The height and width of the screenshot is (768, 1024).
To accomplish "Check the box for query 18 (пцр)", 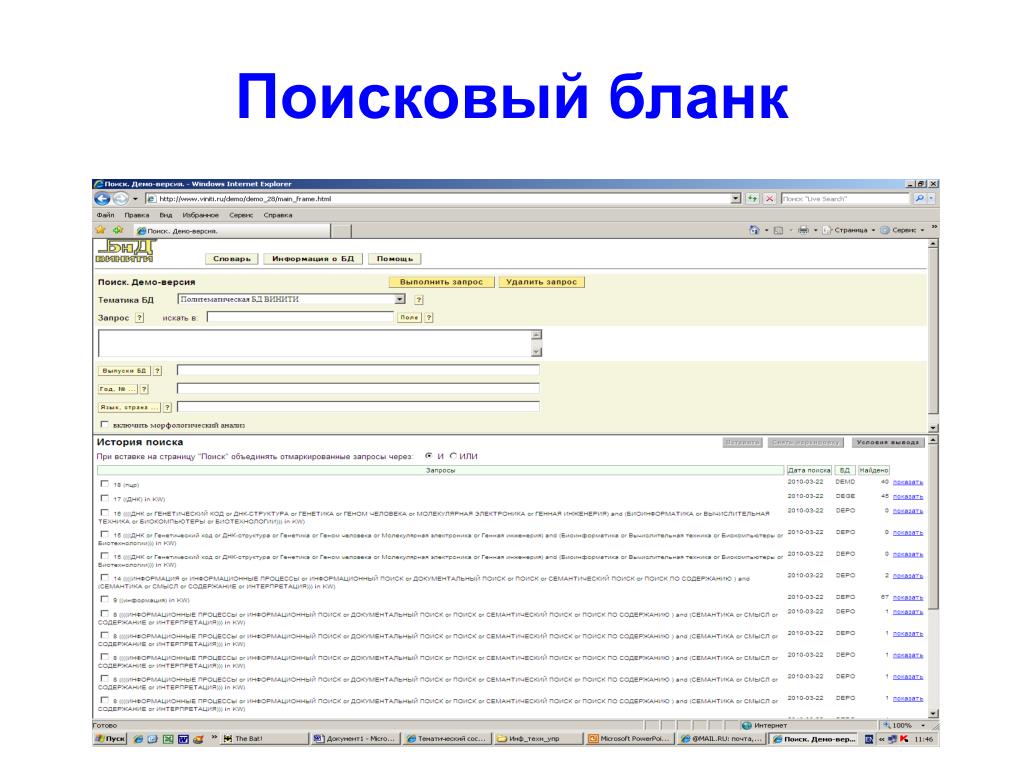I will (104, 484).
